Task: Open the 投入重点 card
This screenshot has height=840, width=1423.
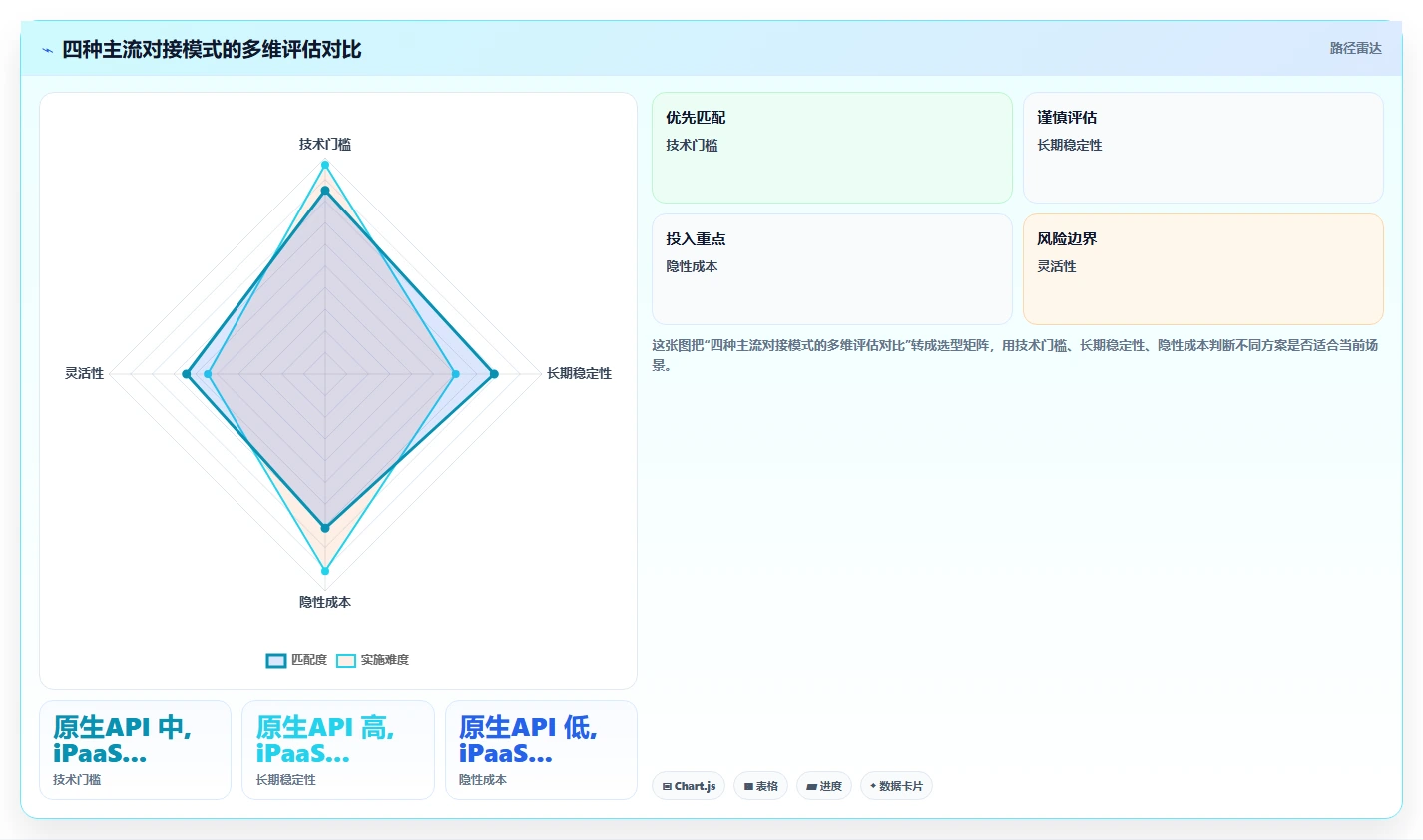Action: tap(832, 269)
